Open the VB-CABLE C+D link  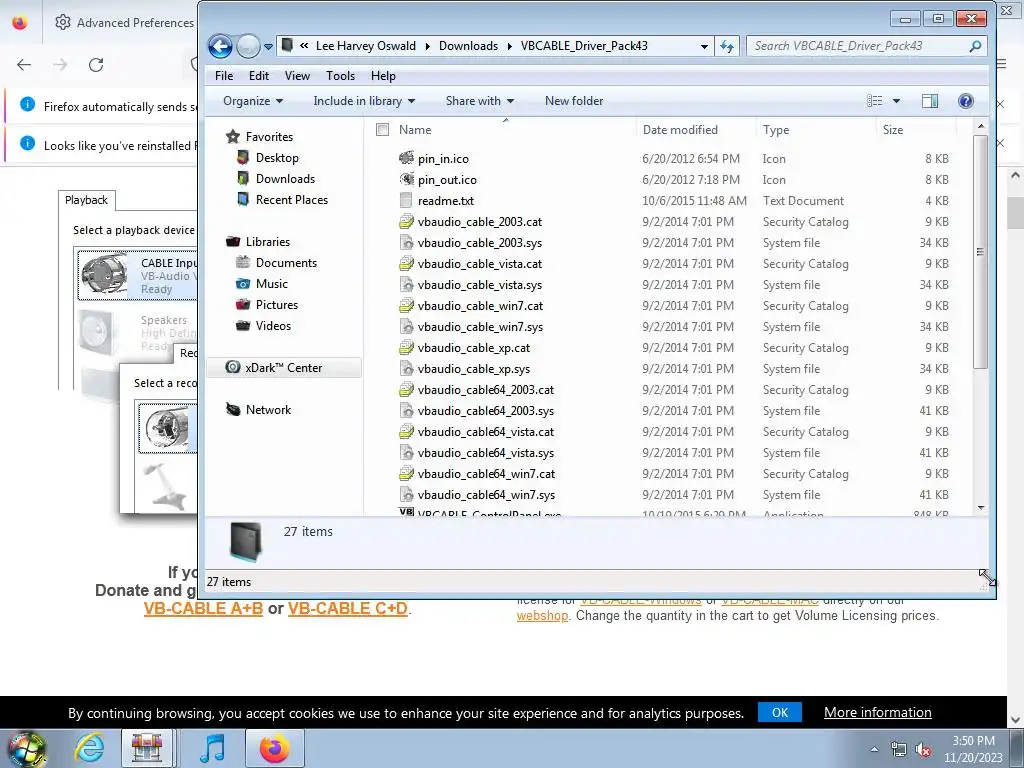pos(347,609)
